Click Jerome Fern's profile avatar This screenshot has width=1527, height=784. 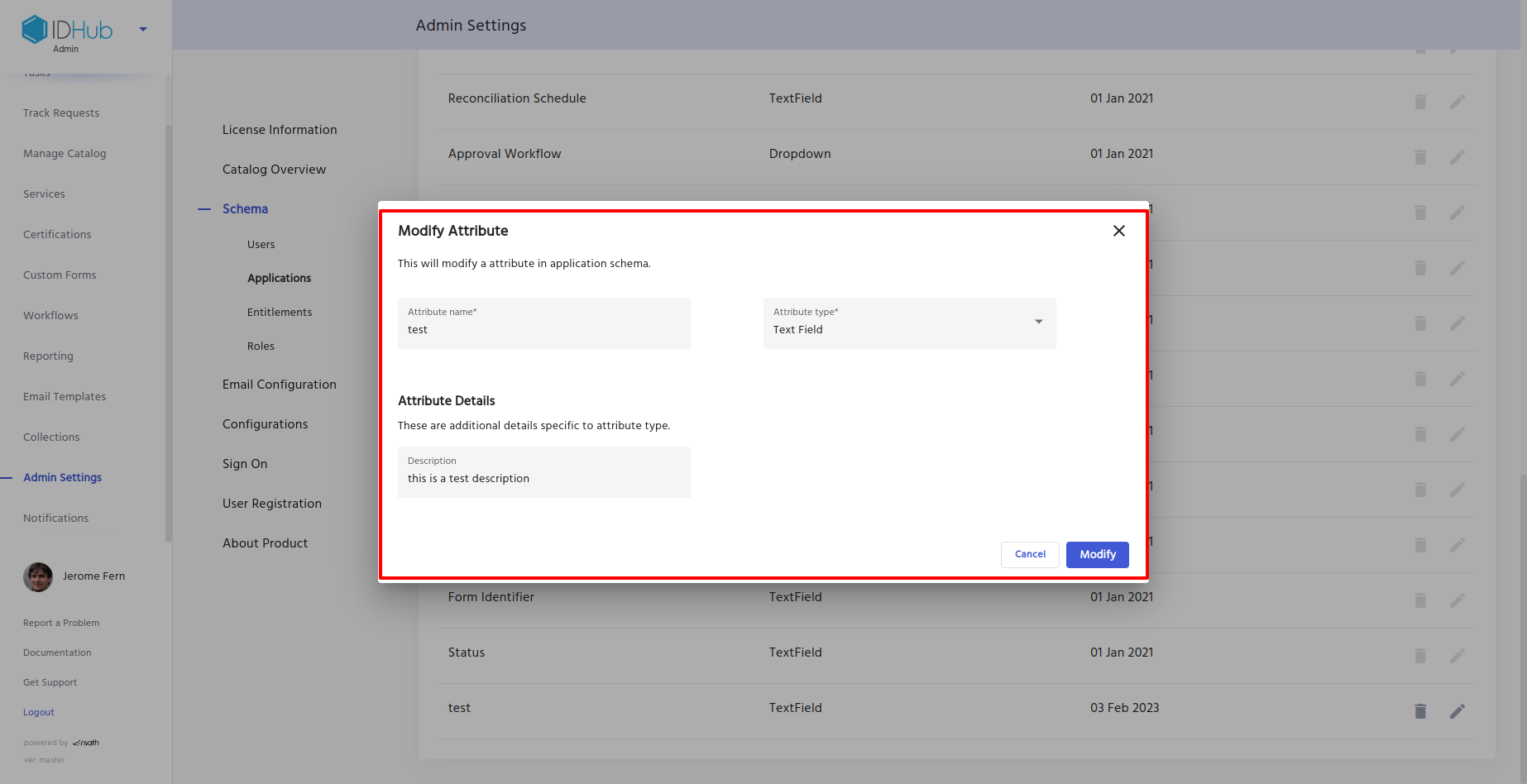click(x=38, y=576)
